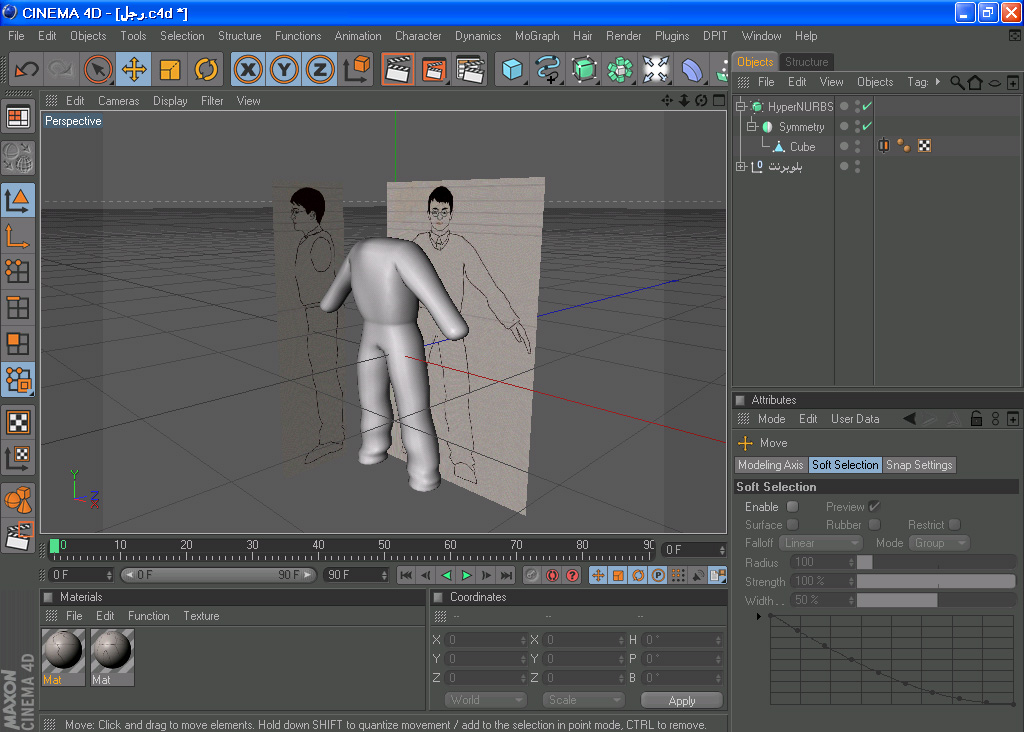This screenshot has height=732, width=1024.
Task: Toggle Y axis lock
Action: click(x=284, y=69)
